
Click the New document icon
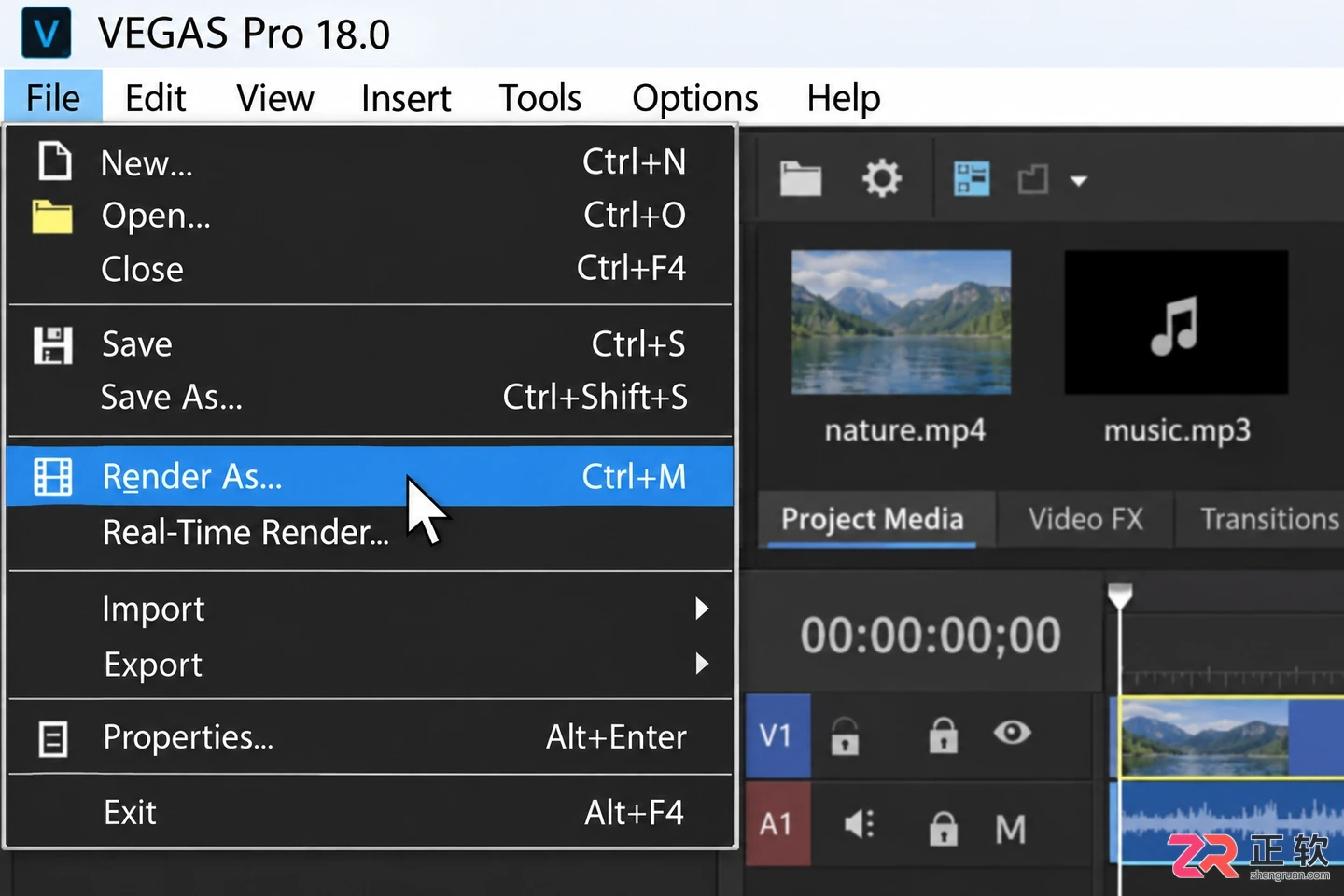tap(54, 161)
